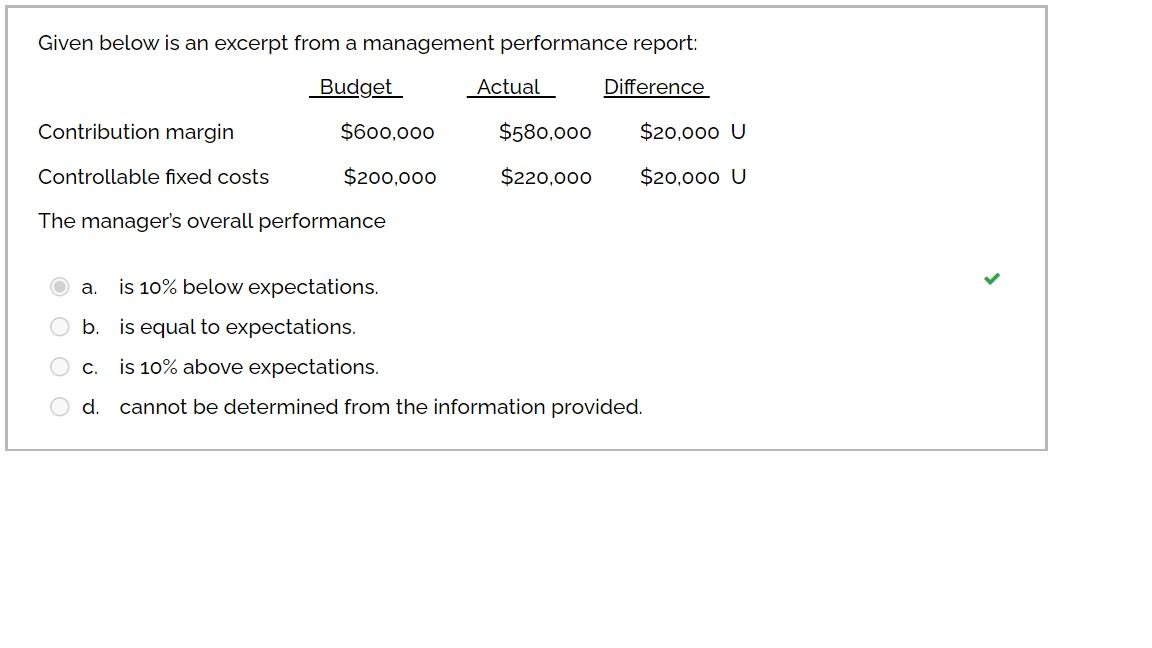1152x648 pixels.
Task: Select radio button for option b
Action: pyautogui.click(x=59, y=327)
